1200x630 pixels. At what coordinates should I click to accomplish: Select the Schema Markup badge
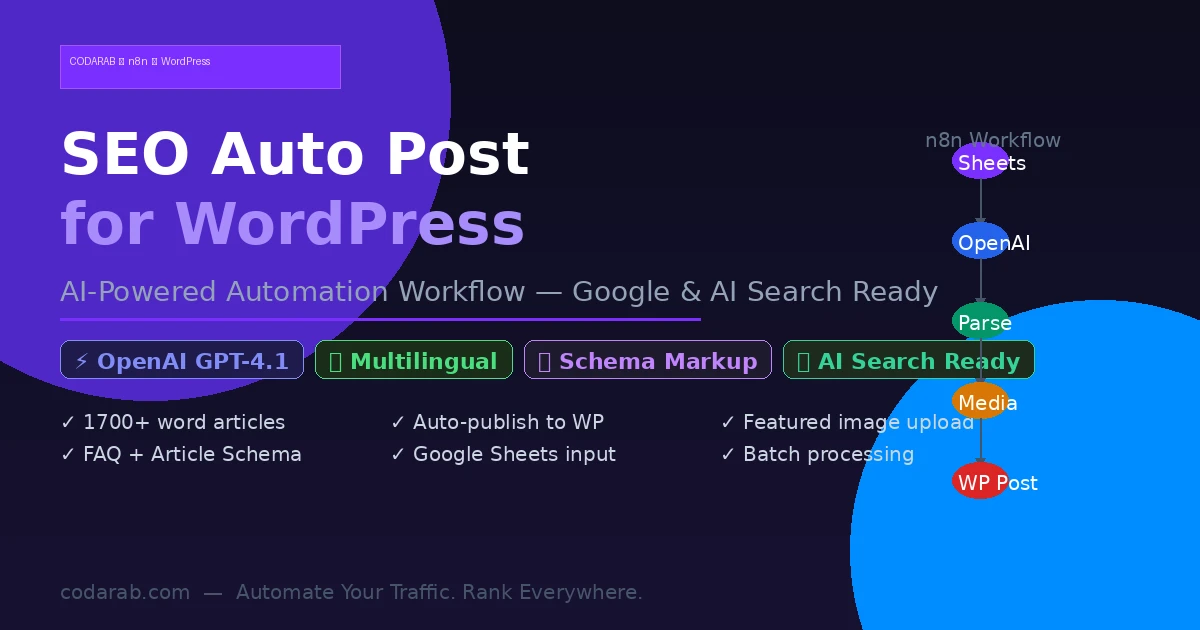[x=647, y=361]
